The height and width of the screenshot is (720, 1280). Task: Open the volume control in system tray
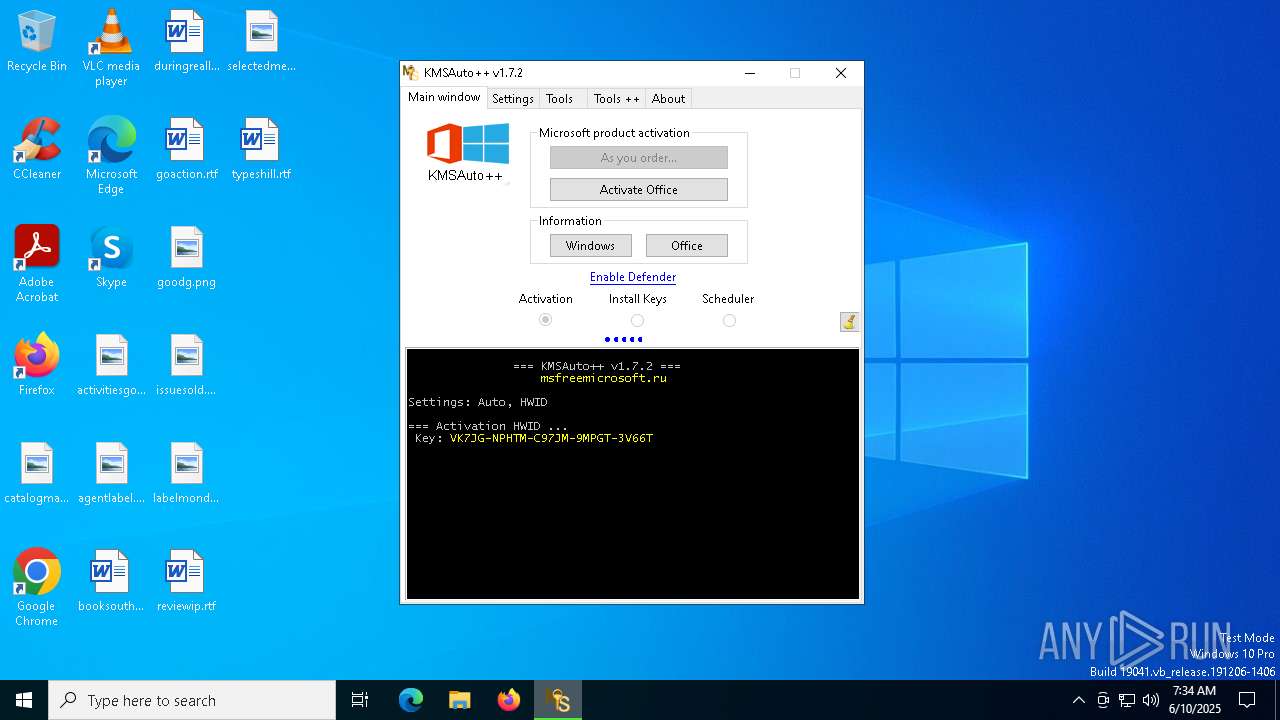(1151, 700)
